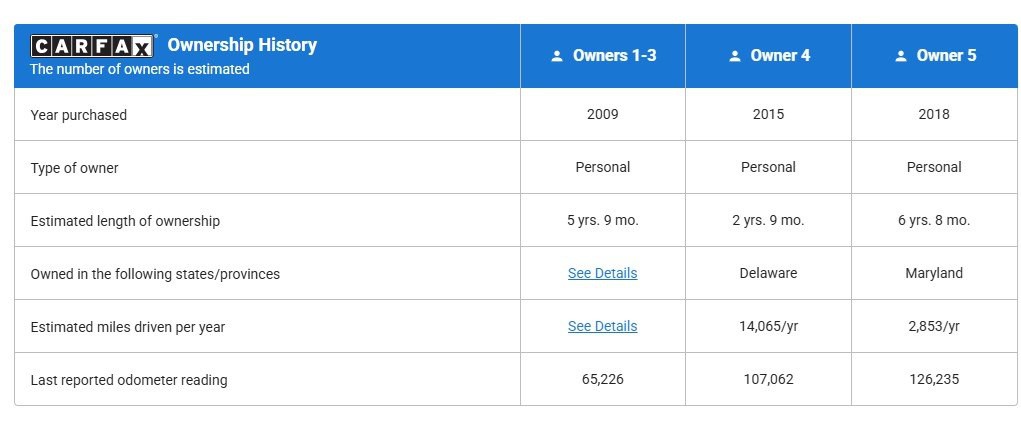Select the Maryland cell for Owner 5
Image resolution: width=1021 pixels, height=429 pixels.
(x=934, y=273)
